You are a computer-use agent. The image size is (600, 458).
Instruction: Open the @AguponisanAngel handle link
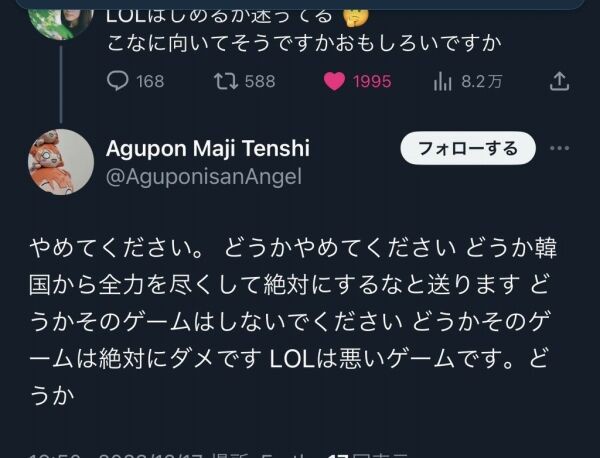pos(204,177)
